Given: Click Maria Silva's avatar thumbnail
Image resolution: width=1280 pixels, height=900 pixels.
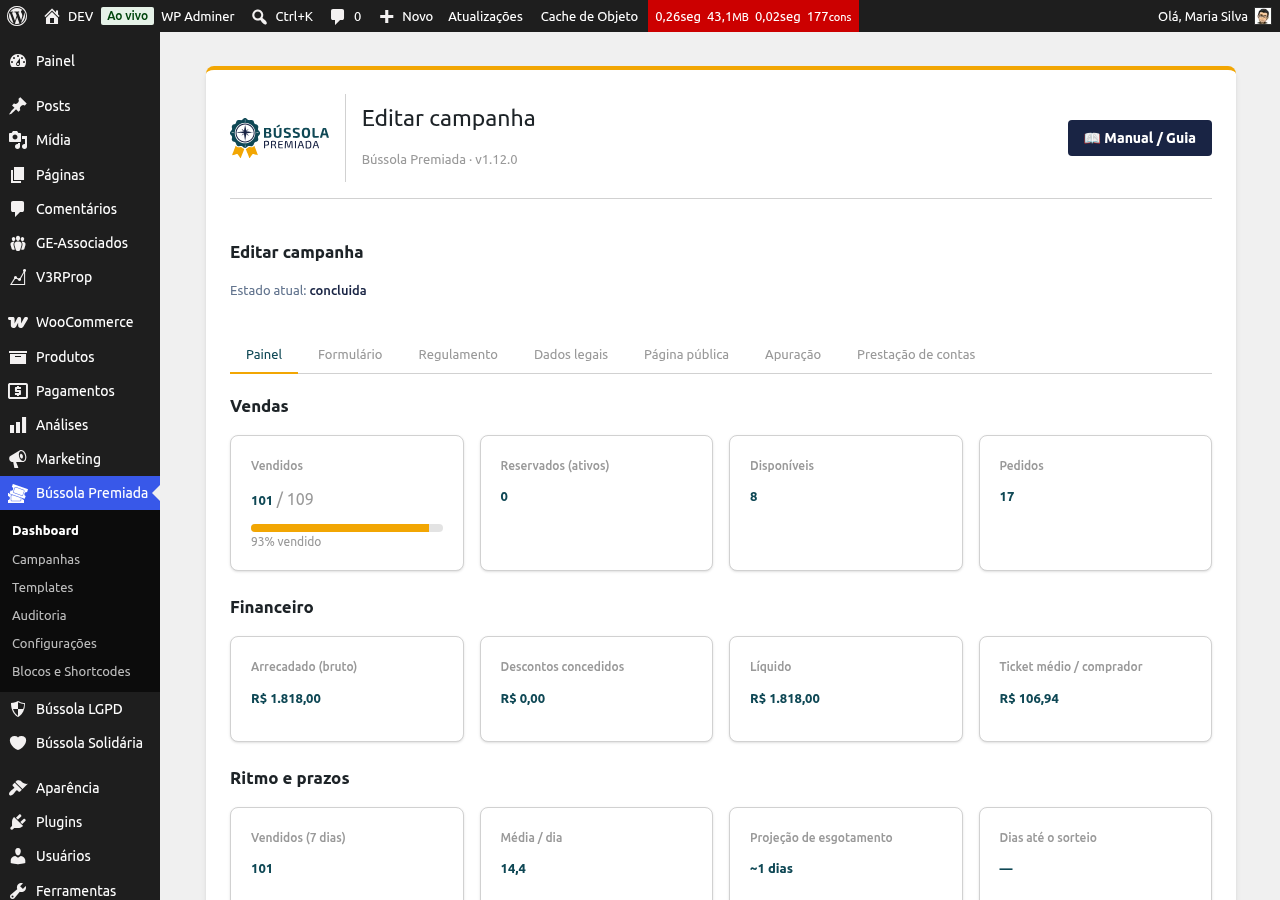Looking at the screenshot, I should coord(1263,16).
